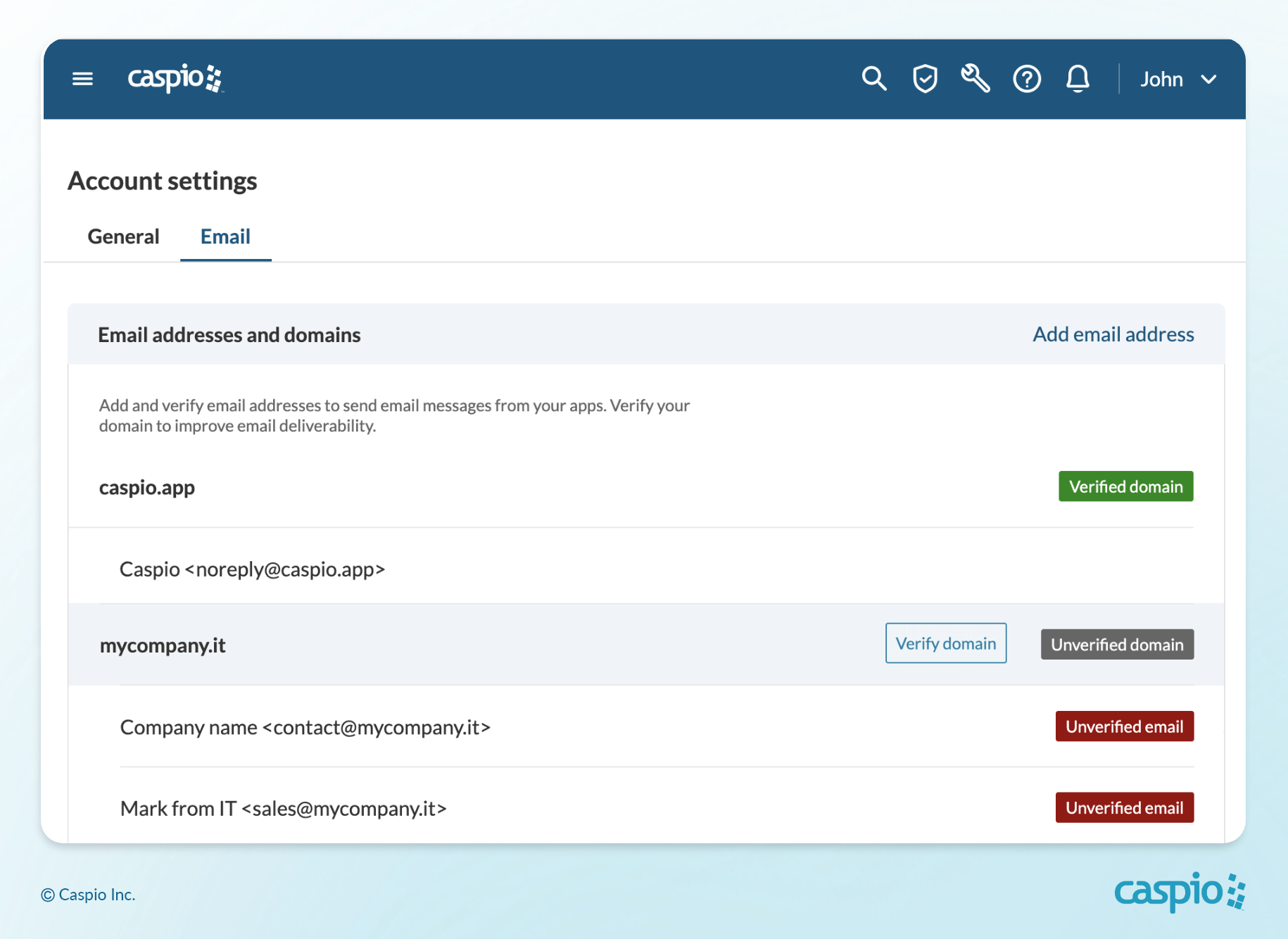The height and width of the screenshot is (939, 1288).
Task: Click the Add email address link
Action: (1113, 334)
